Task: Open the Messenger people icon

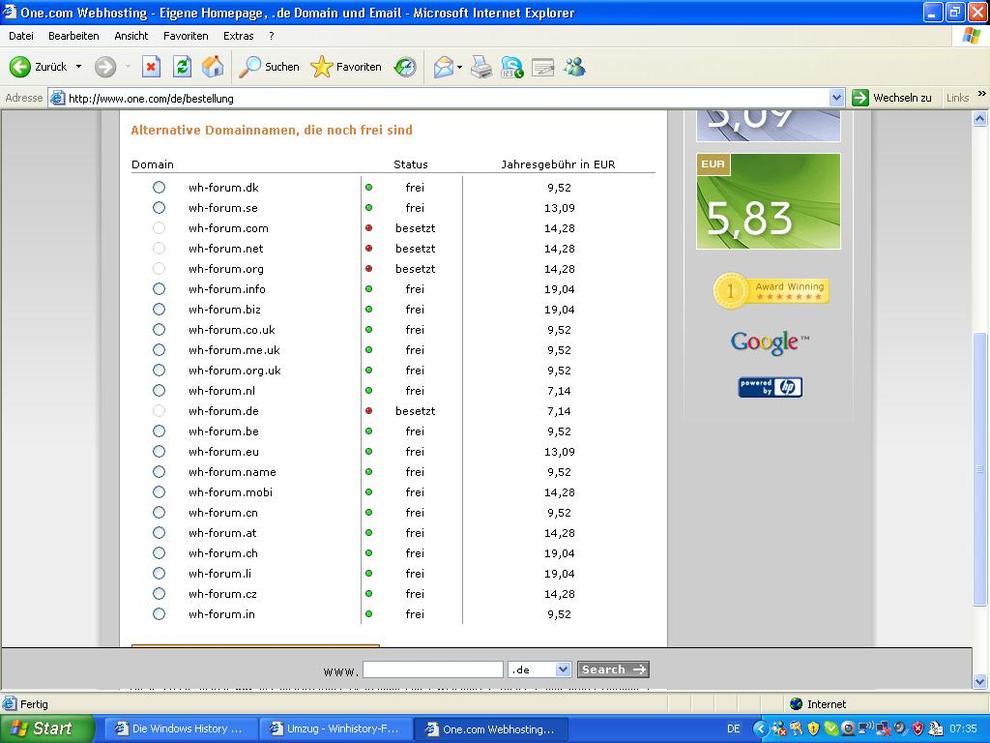Action: point(575,67)
